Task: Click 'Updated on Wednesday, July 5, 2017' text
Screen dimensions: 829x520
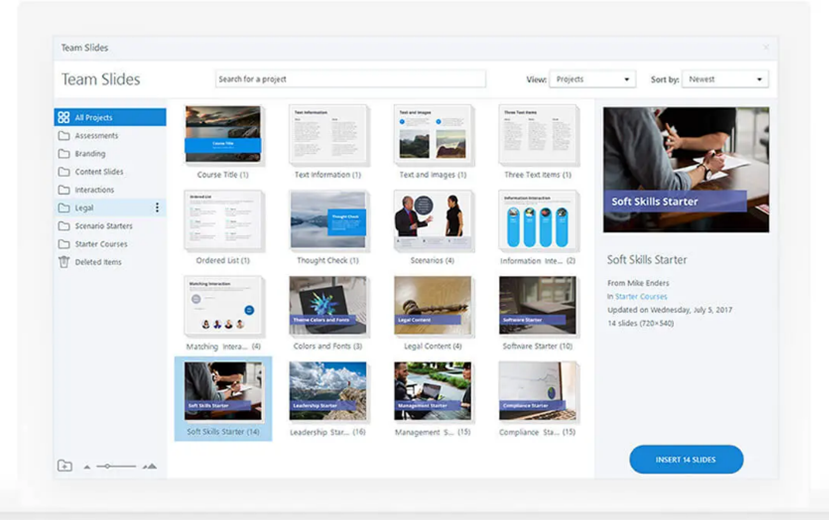Action: pyautogui.click(x=670, y=310)
